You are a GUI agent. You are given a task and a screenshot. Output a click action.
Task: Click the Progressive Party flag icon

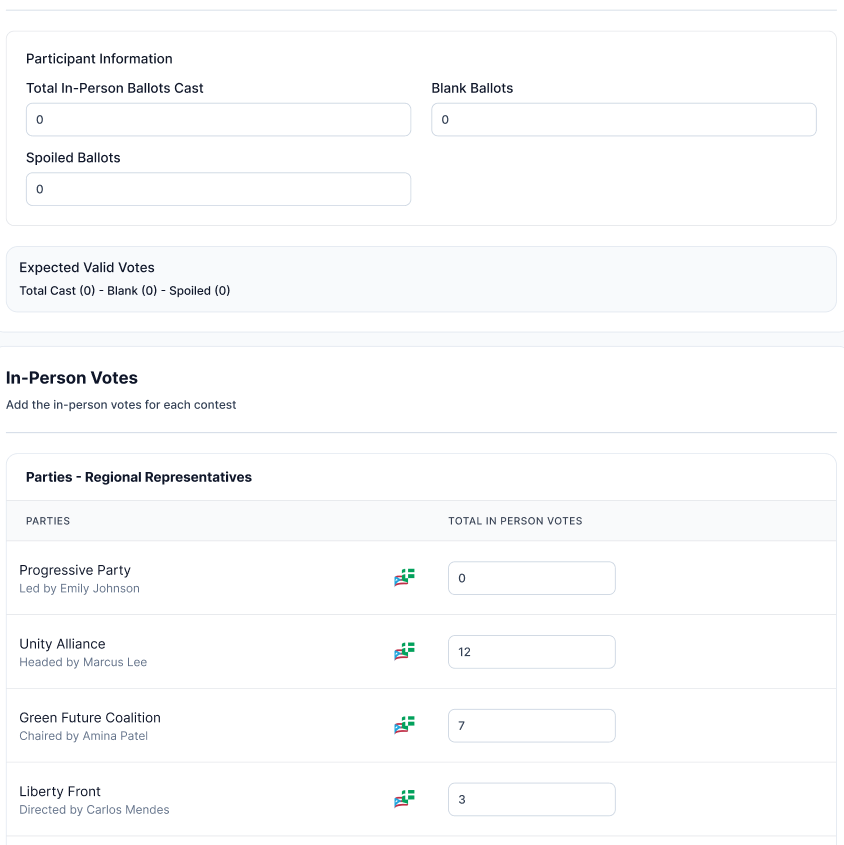pos(403,577)
